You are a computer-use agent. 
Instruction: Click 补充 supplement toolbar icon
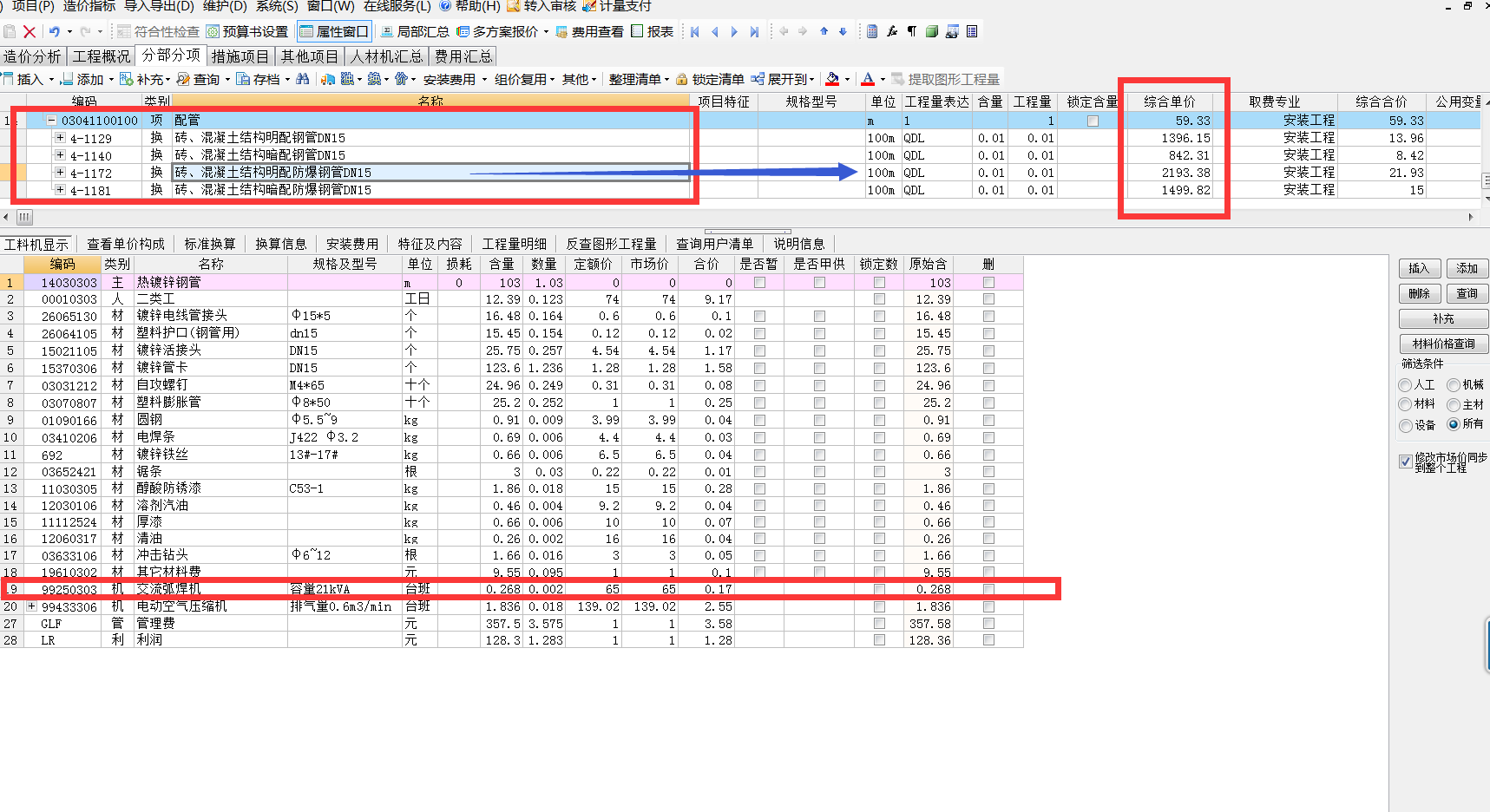127,79
